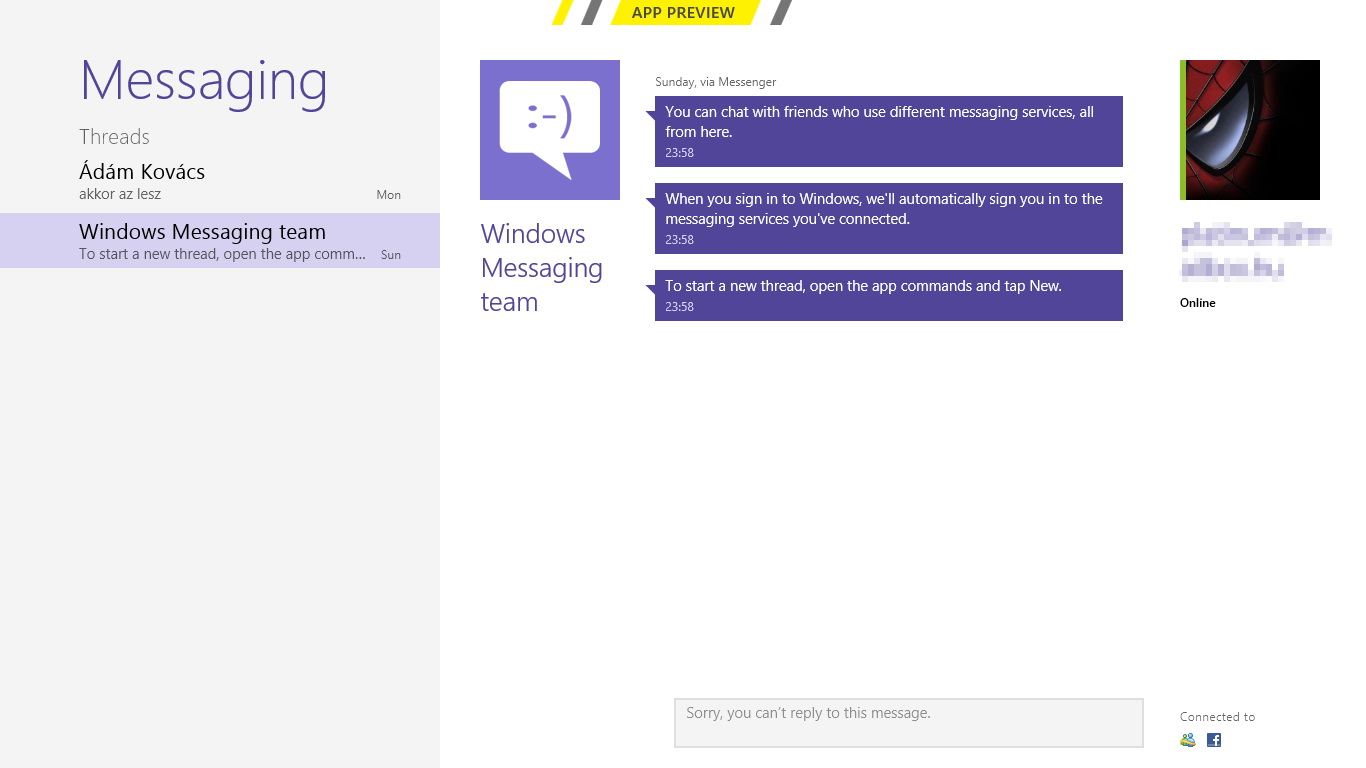Viewport: 1366px width, 768px height.
Task: Click the Messenger connected service icon
Action: click(1188, 740)
